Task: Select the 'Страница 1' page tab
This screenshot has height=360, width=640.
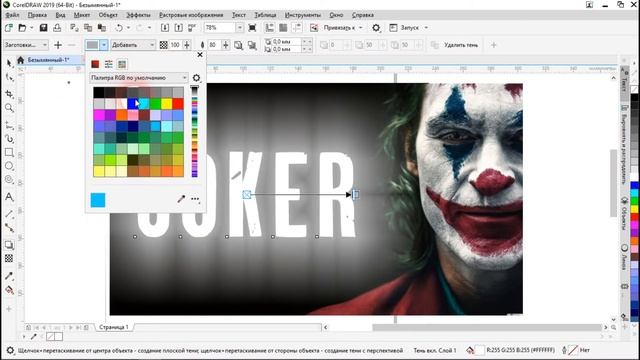Action: pyautogui.click(x=113, y=327)
